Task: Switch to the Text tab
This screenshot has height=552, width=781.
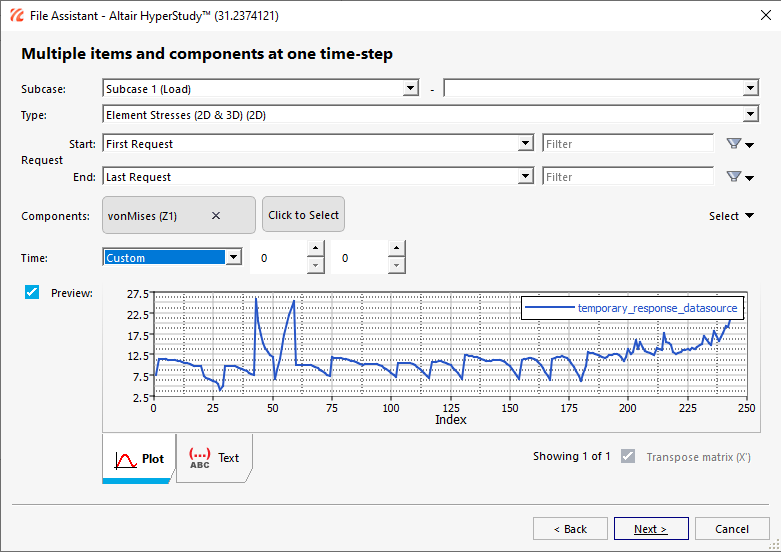Action: [x=215, y=458]
